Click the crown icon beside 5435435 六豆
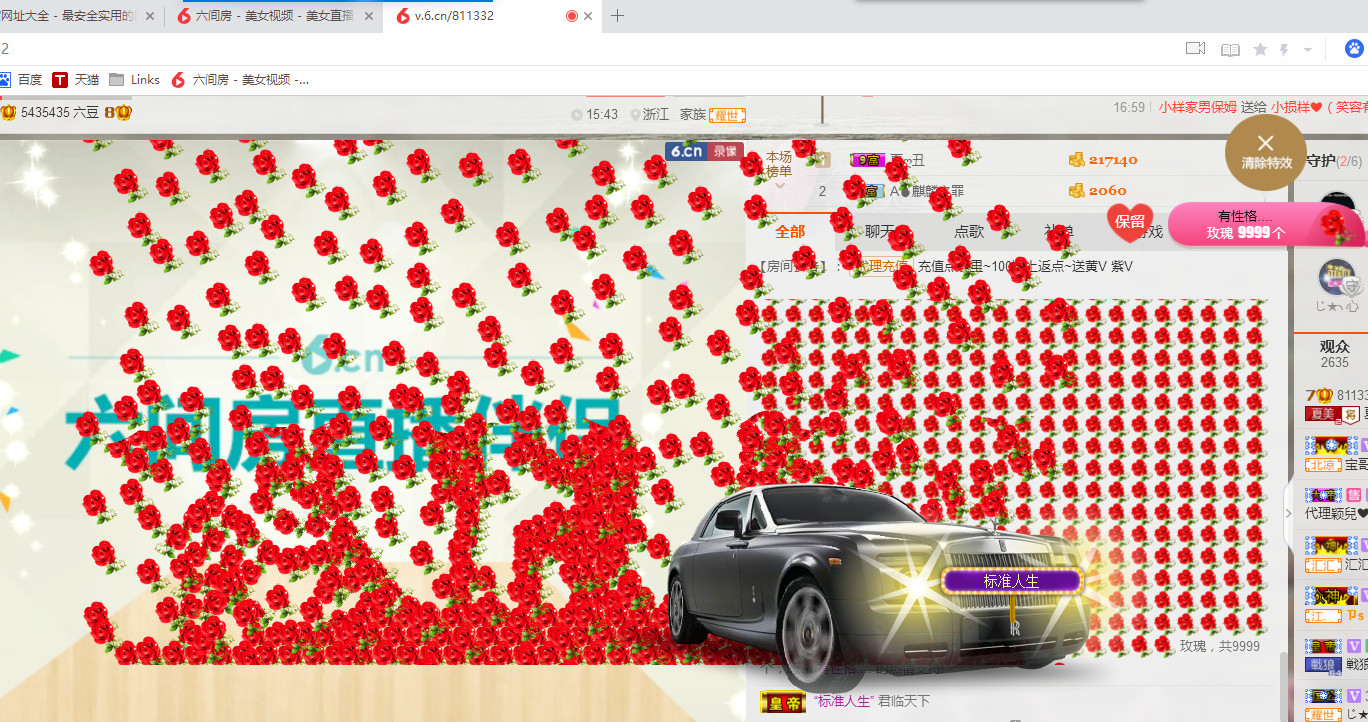 point(8,113)
